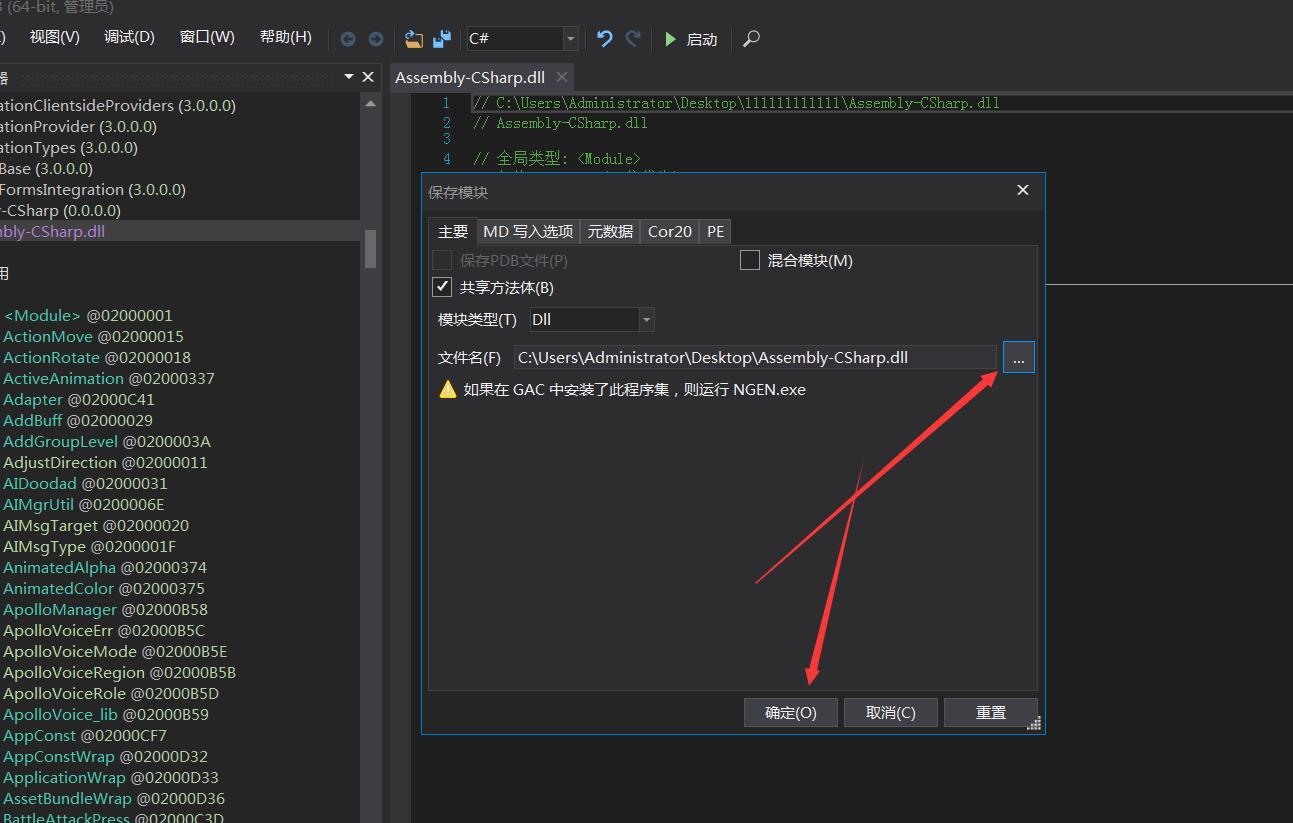1293x823 pixels.
Task: Click the search magnifier icon in toolbar
Action: click(x=752, y=39)
